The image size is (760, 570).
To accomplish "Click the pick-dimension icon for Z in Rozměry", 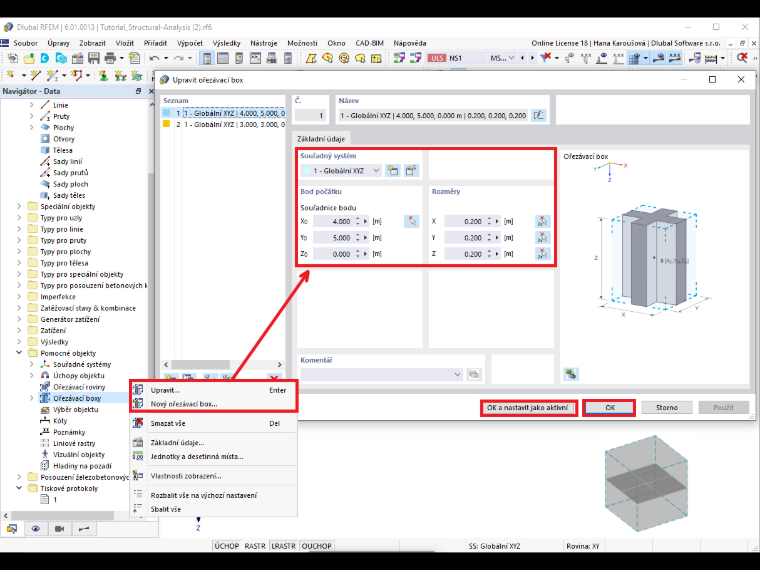I will tap(542, 253).
